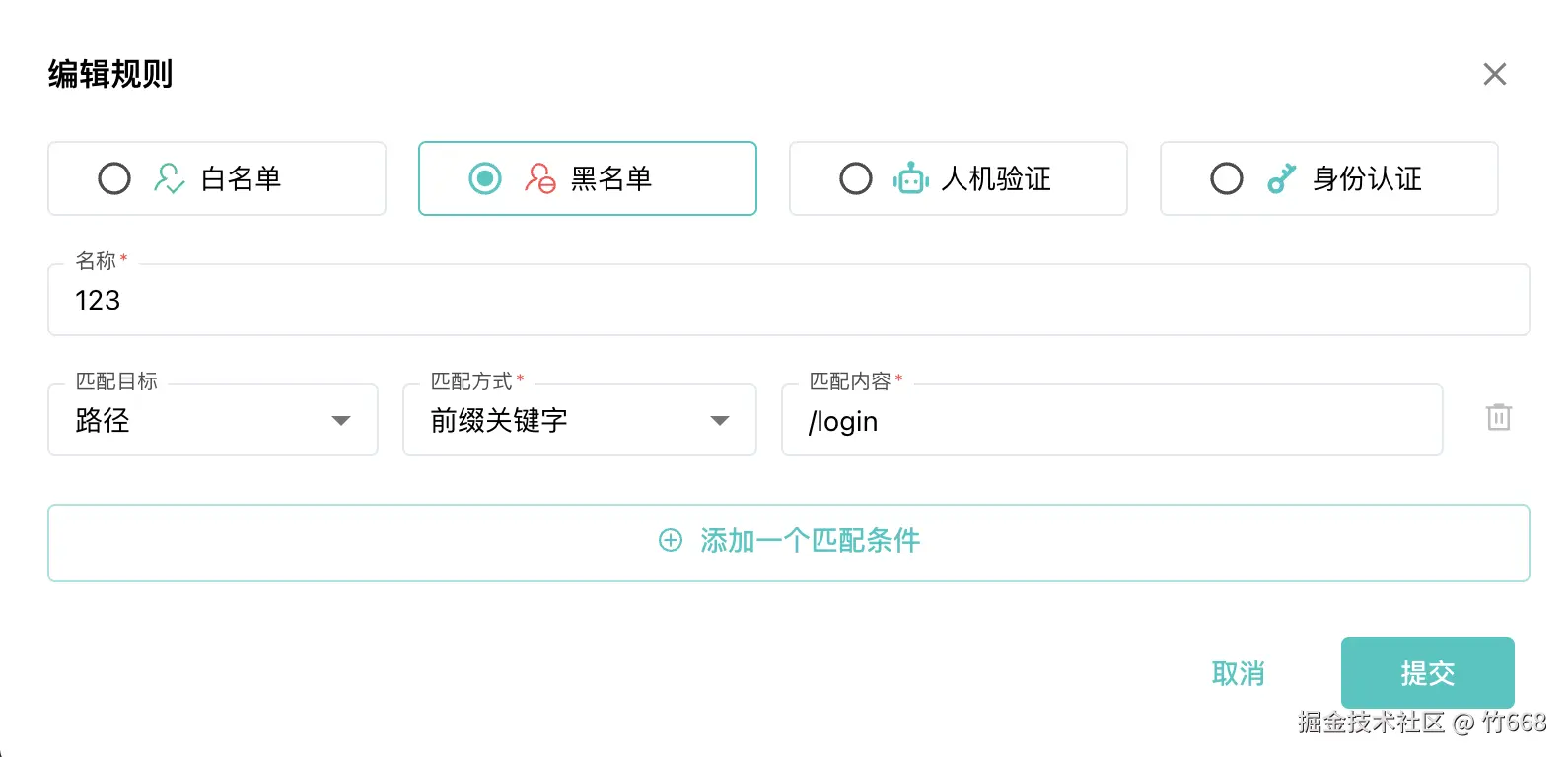Open the 匹配方式 dropdown arrow
Screen dimensions: 1568x757
720,421
